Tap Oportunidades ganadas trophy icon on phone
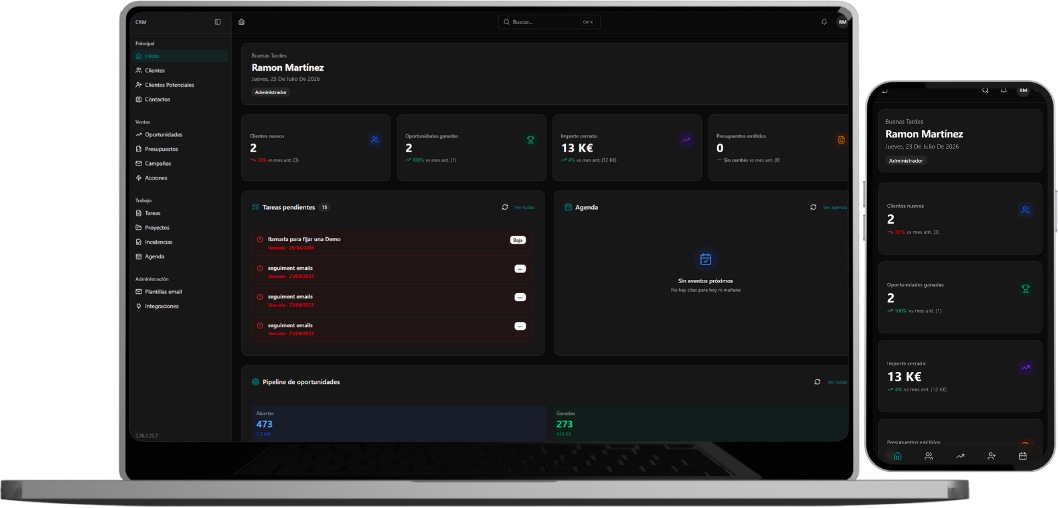1058x508 pixels. [x=1026, y=289]
